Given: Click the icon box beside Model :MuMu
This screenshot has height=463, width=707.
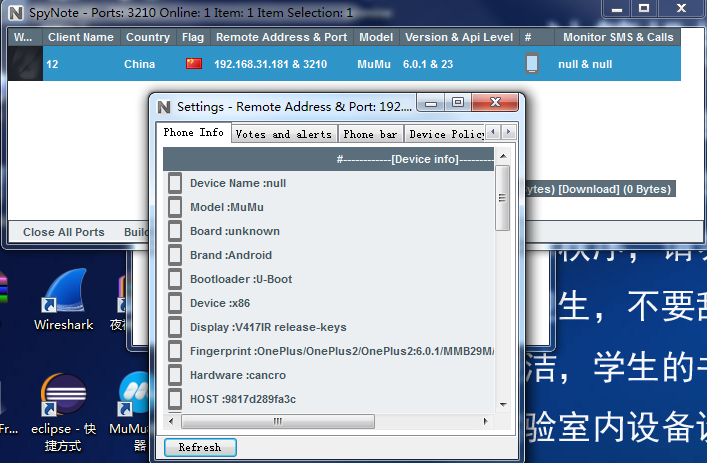Looking at the screenshot, I should (175, 207).
